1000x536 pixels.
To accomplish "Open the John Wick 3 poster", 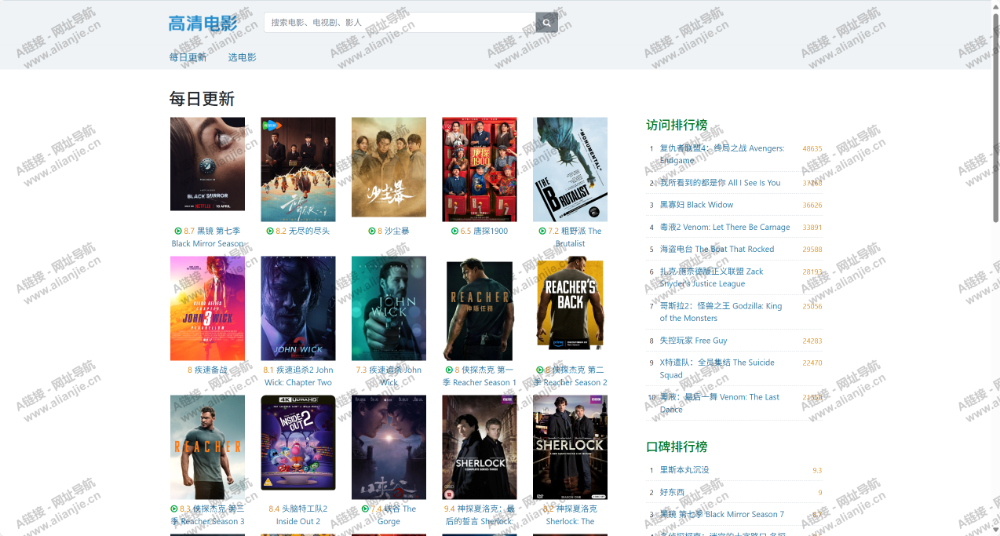I will (x=207, y=308).
